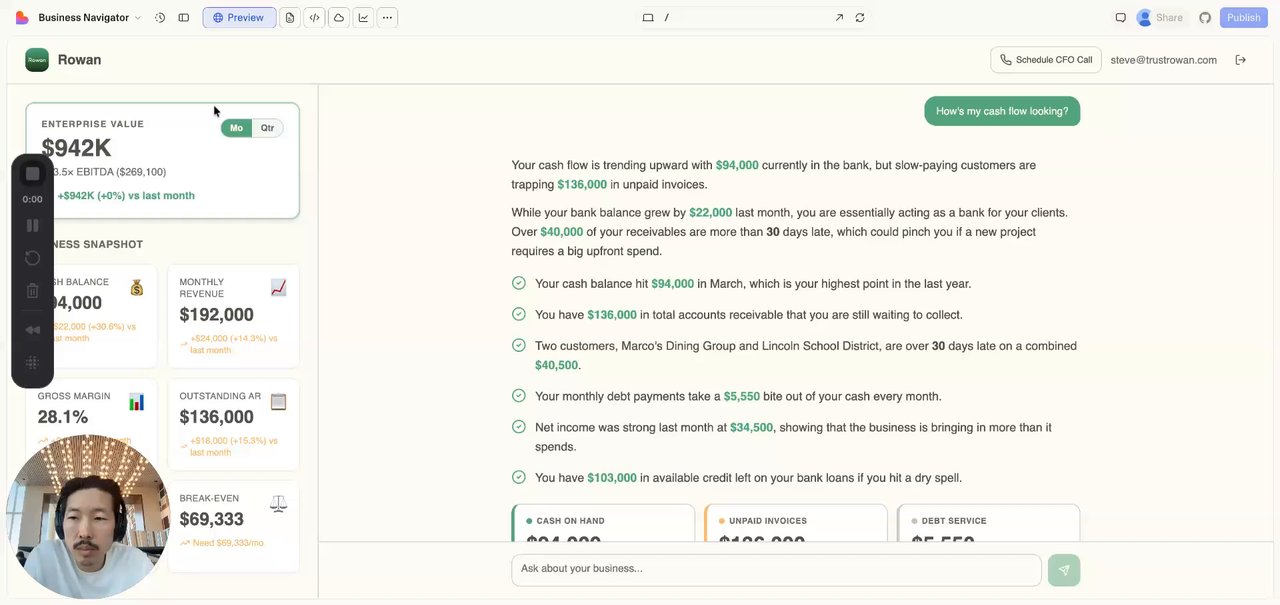Image resolution: width=1280 pixels, height=605 pixels.
Task: Delete the recording with trash icon
Action: [32, 291]
